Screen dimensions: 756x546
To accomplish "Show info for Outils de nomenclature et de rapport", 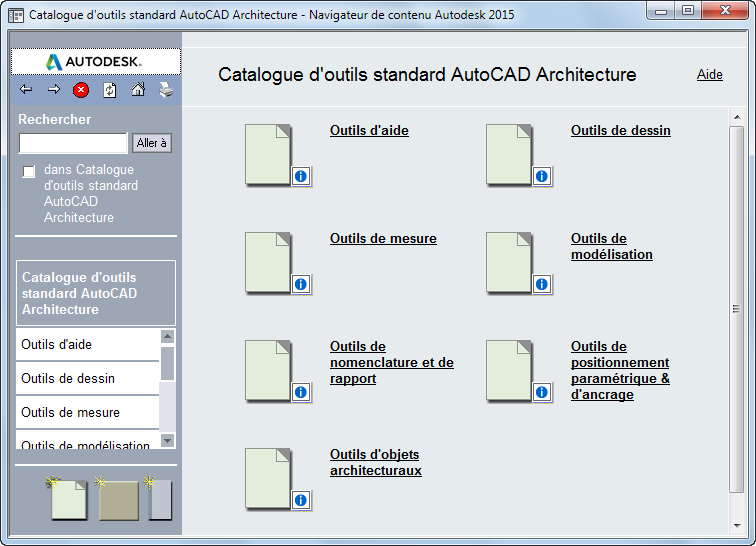I will pos(301,392).
